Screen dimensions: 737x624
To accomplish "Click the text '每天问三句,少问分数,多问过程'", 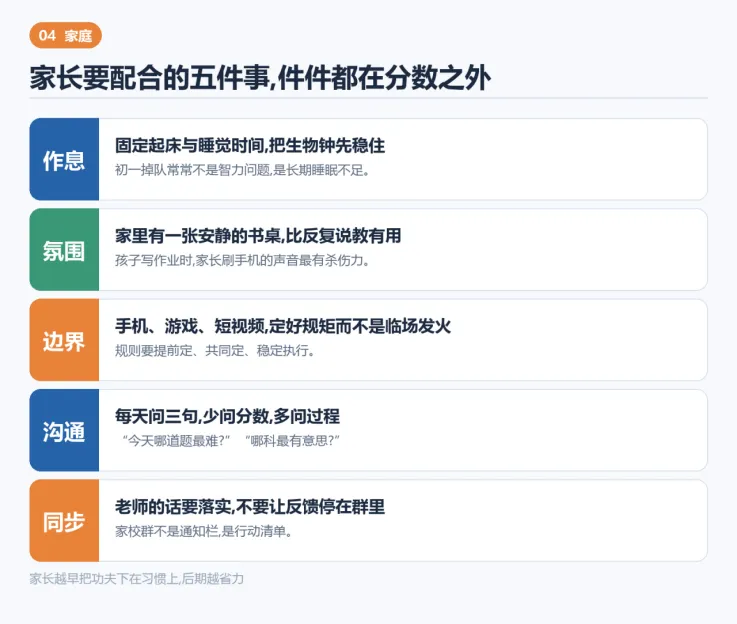I will pyautogui.click(x=227, y=416).
